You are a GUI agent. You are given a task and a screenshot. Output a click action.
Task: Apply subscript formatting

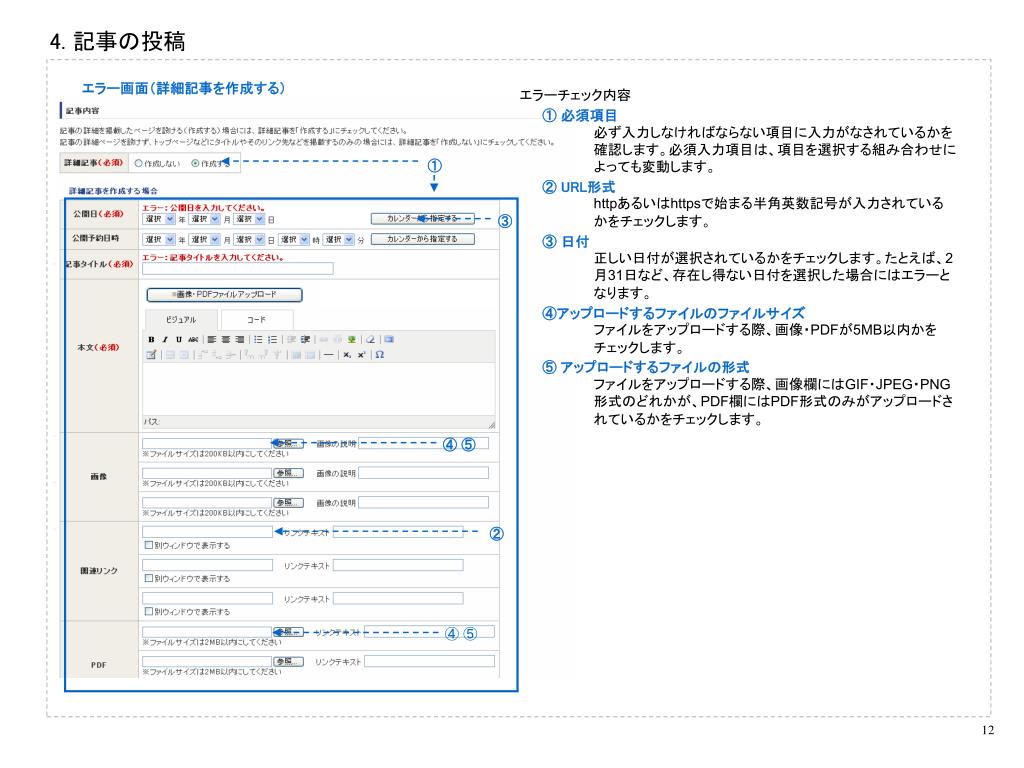[x=347, y=355]
